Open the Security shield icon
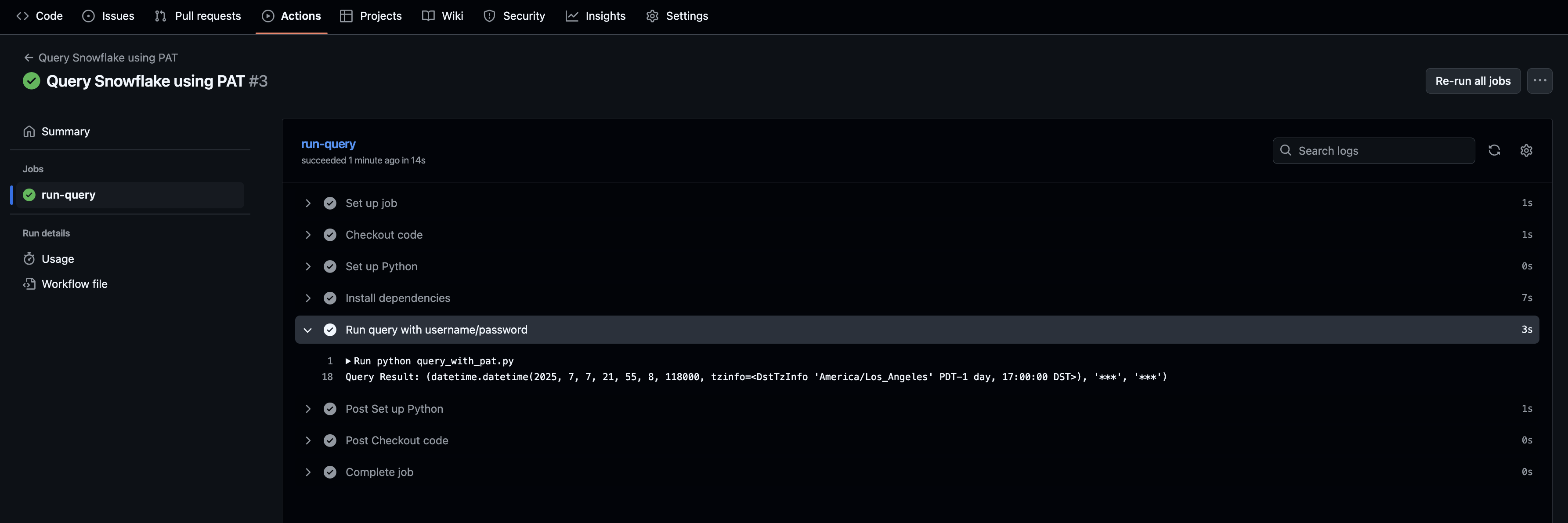This screenshot has height=523, width=1568. point(489,16)
